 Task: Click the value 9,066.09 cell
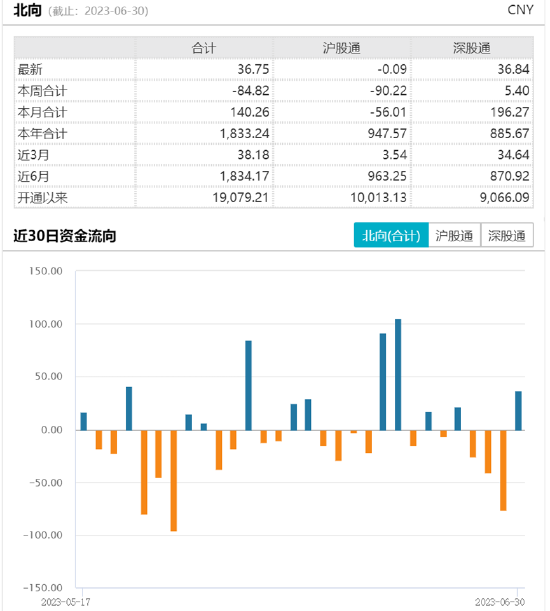point(505,198)
